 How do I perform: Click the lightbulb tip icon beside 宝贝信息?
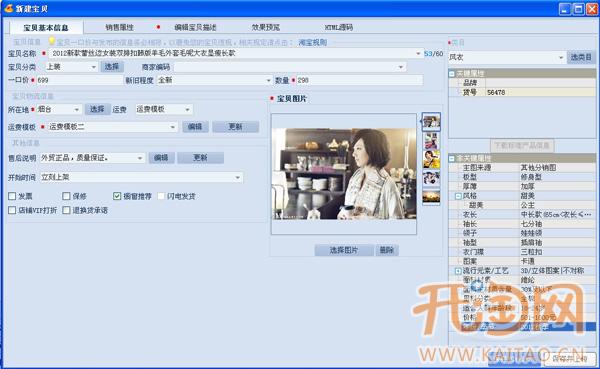pos(51,41)
